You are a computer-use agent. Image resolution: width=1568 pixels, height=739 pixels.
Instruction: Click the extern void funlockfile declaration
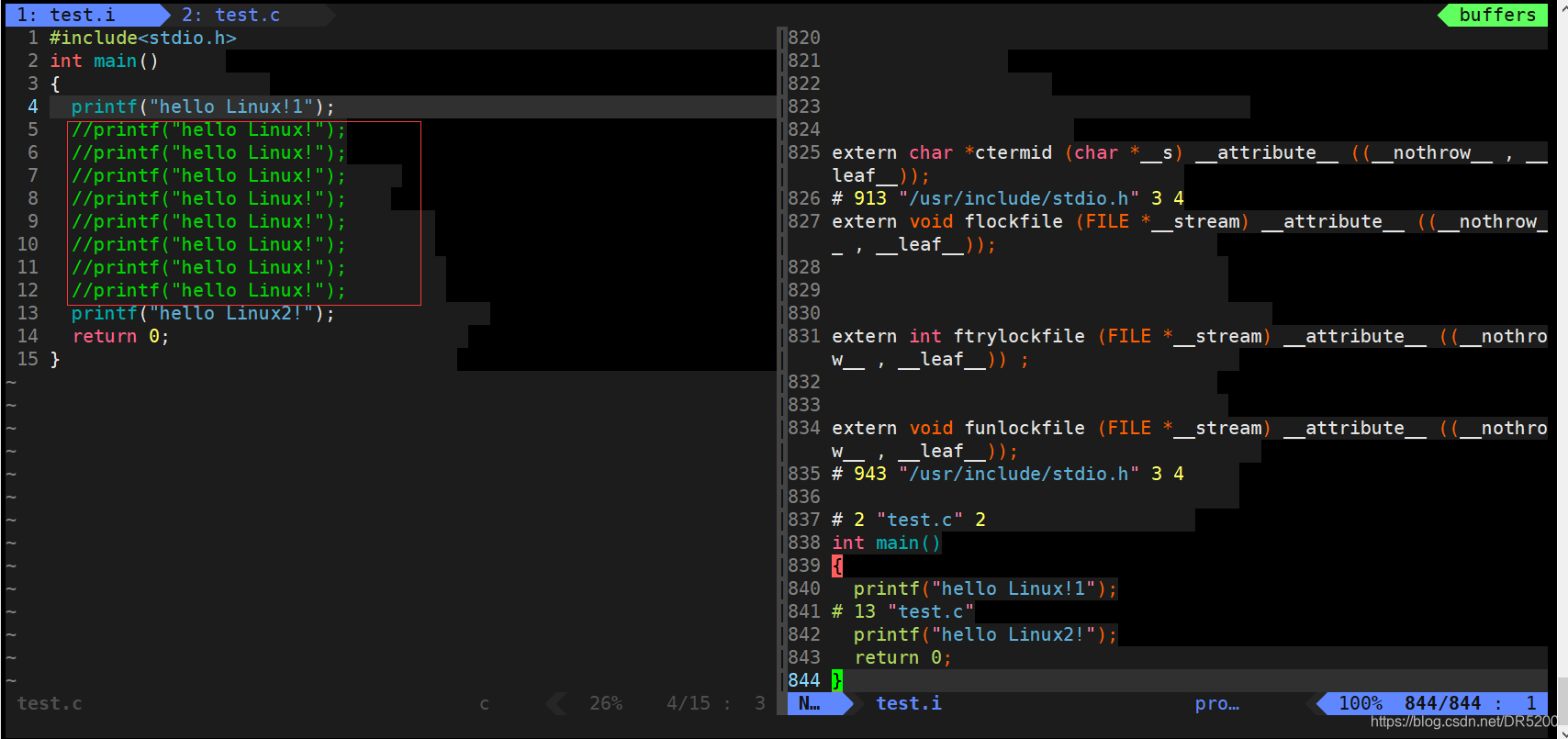[x=1190, y=439]
